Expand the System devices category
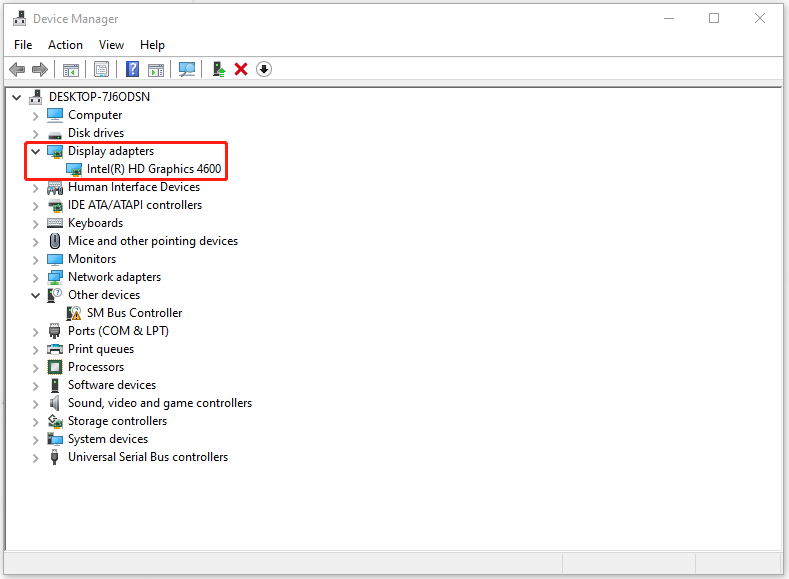Viewport: 789px width, 579px height. pos(35,440)
